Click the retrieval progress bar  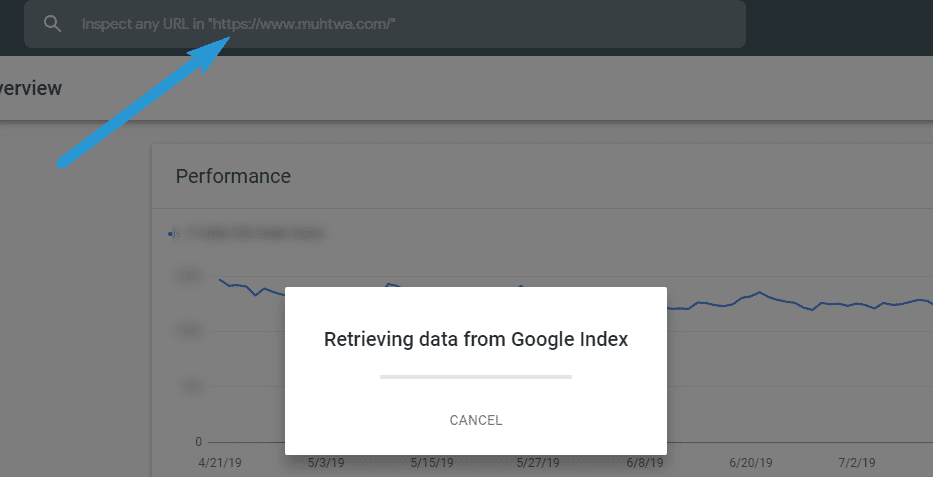point(475,376)
